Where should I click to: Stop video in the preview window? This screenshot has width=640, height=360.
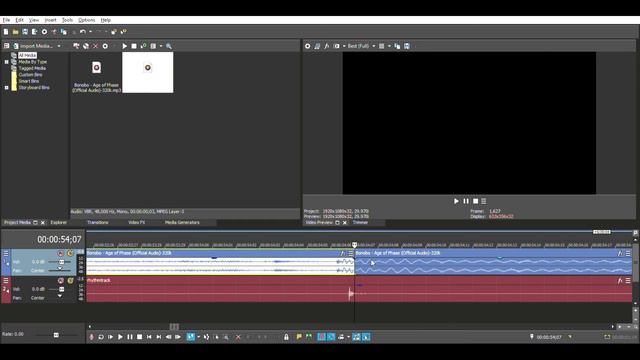(x=476, y=201)
